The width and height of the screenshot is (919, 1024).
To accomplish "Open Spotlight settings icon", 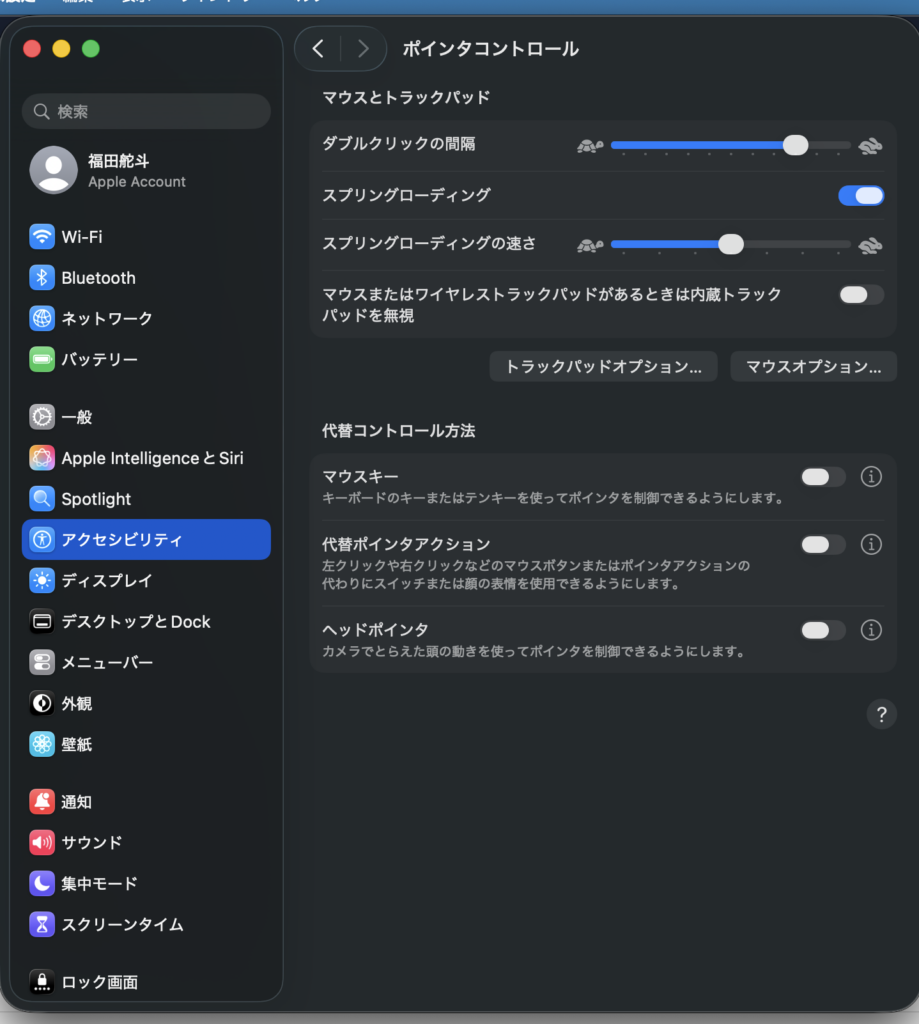I will click(x=42, y=499).
